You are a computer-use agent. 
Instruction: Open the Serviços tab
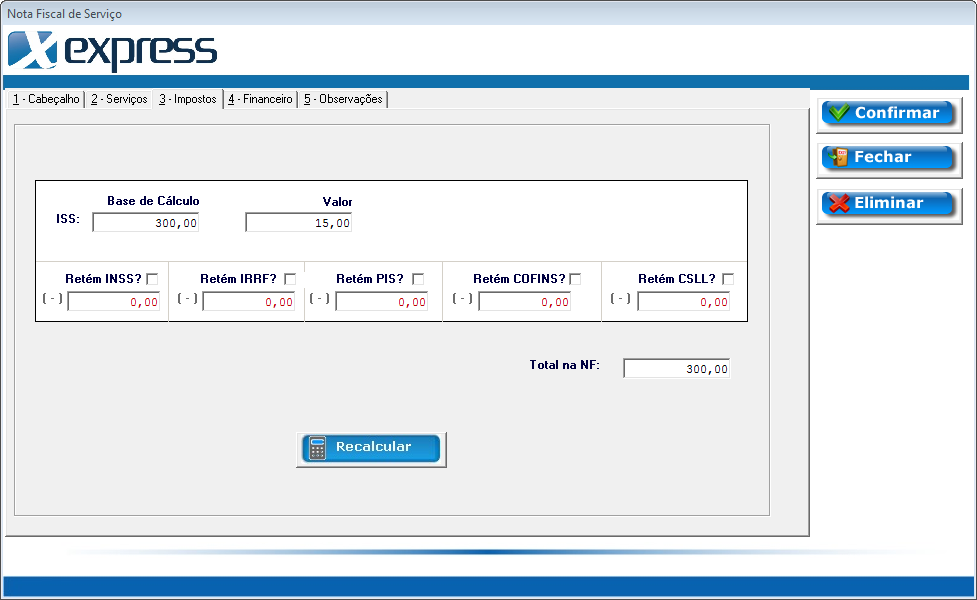pyautogui.click(x=119, y=99)
